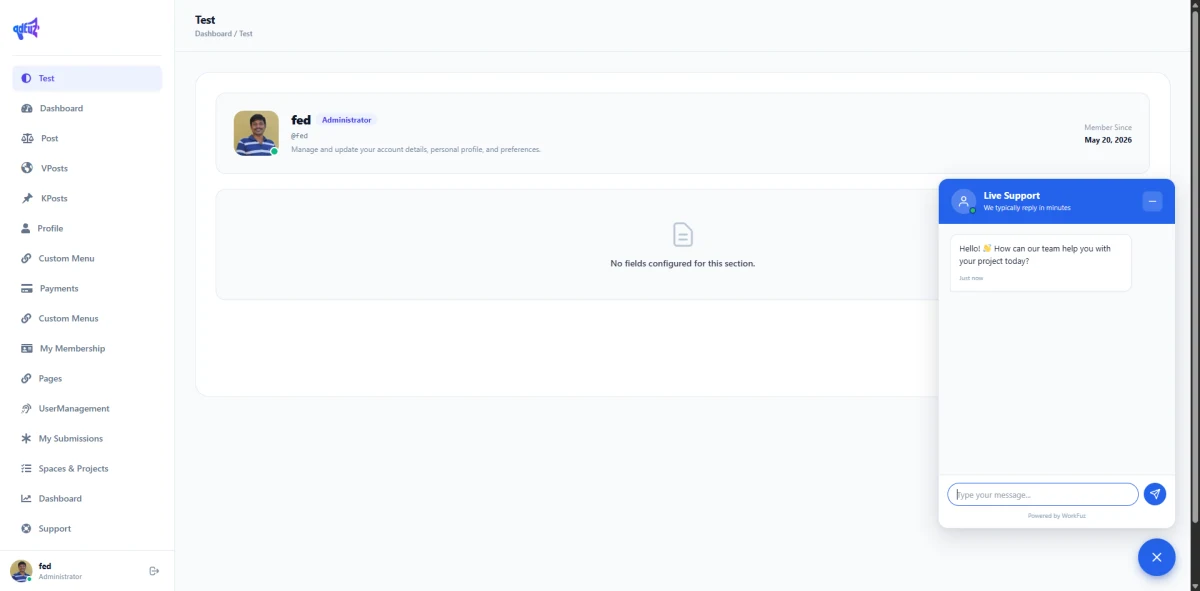Open the Post menu item
Image resolution: width=1200 pixels, height=591 pixels.
point(87,138)
